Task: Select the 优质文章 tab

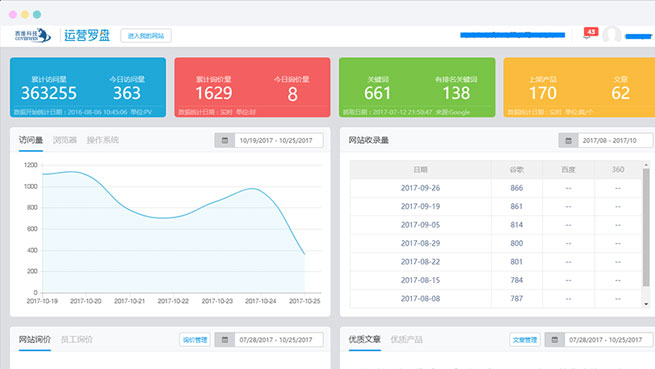Action: (365, 339)
